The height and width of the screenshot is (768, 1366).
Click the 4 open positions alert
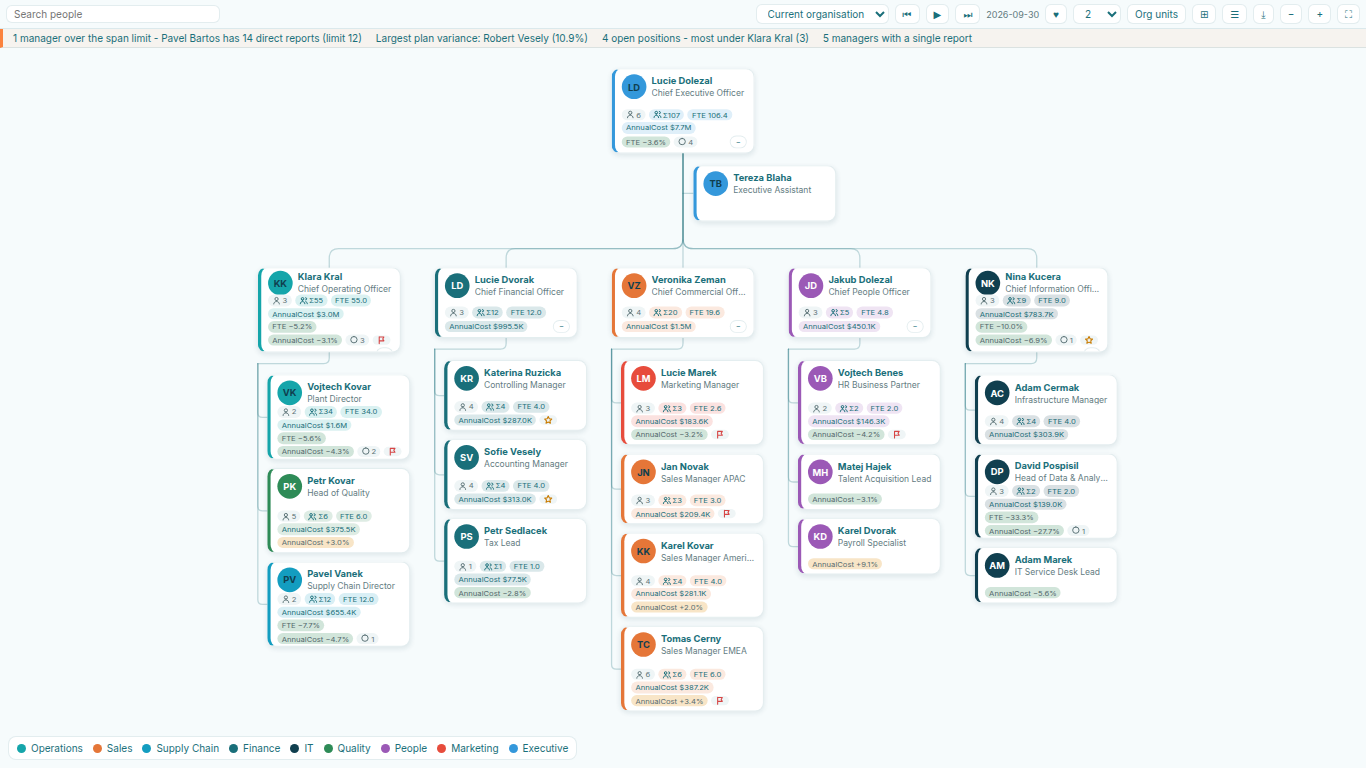(x=705, y=38)
